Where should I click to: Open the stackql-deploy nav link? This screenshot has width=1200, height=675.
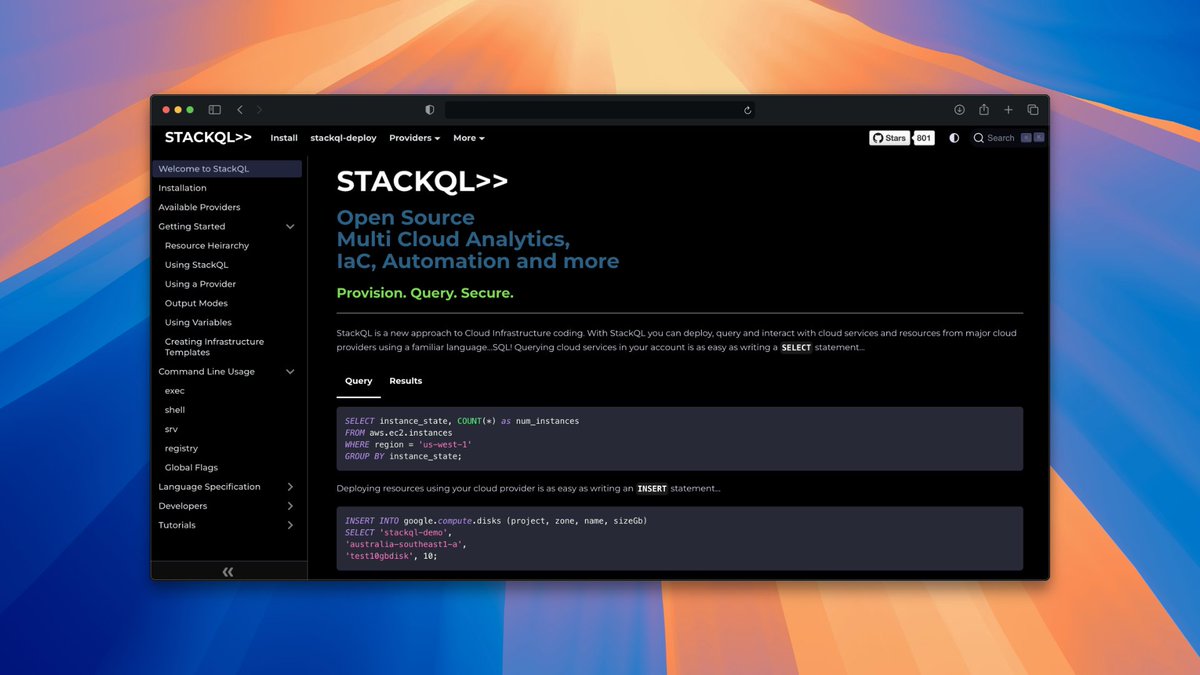343,138
